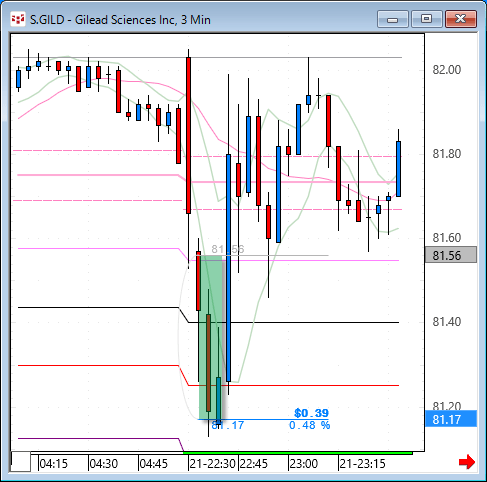
Task: Click the 04:30 time axis label
Action: pyautogui.click(x=104, y=463)
